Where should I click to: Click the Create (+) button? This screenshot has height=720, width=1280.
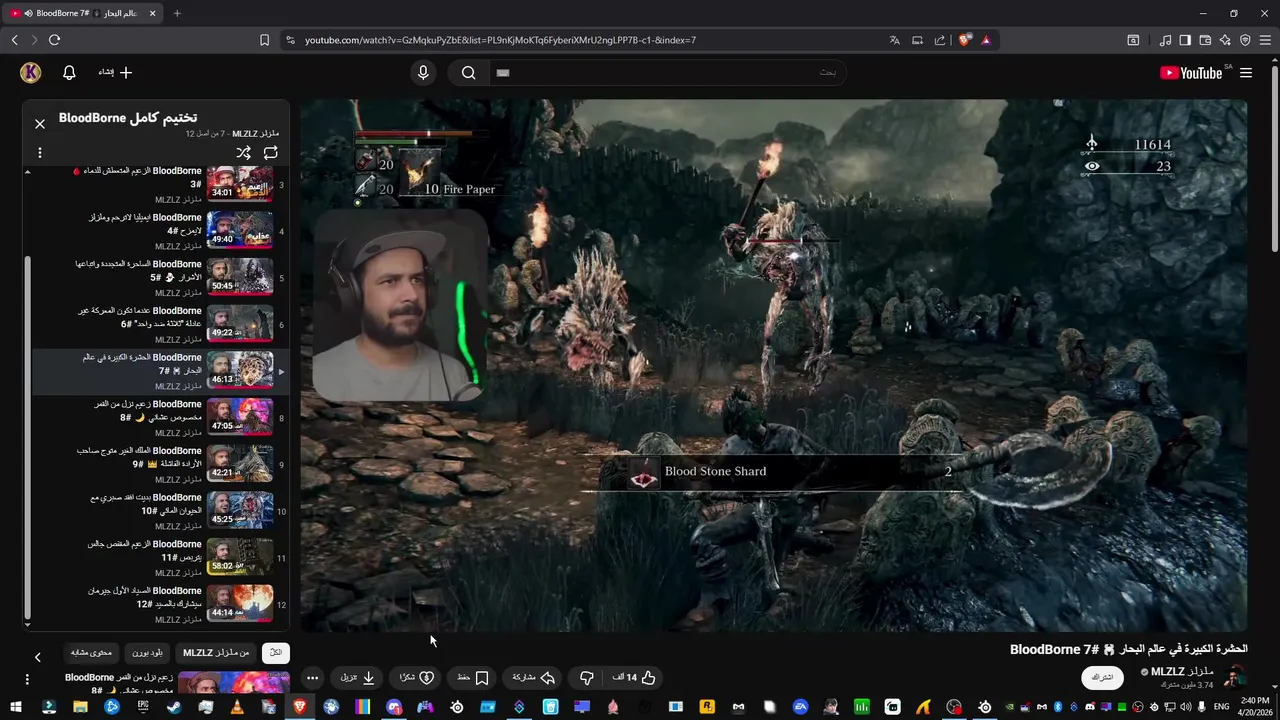click(115, 73)
